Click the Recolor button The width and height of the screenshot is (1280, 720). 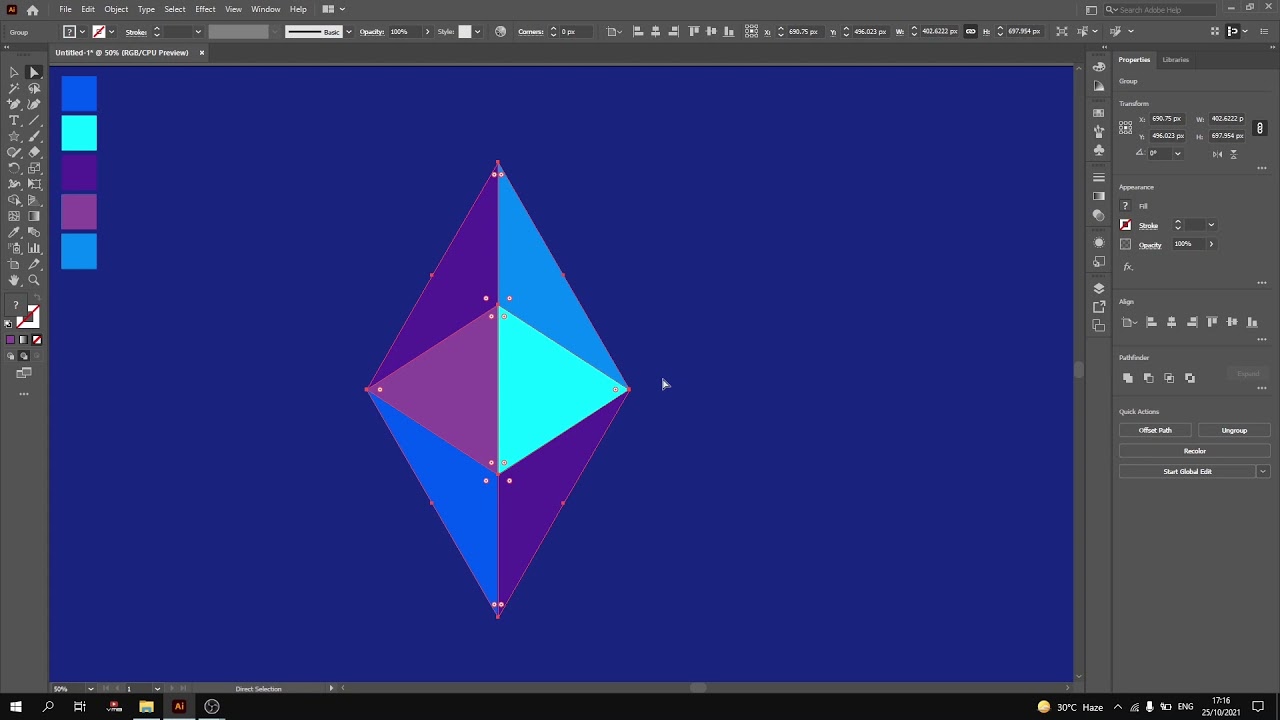1195,451
